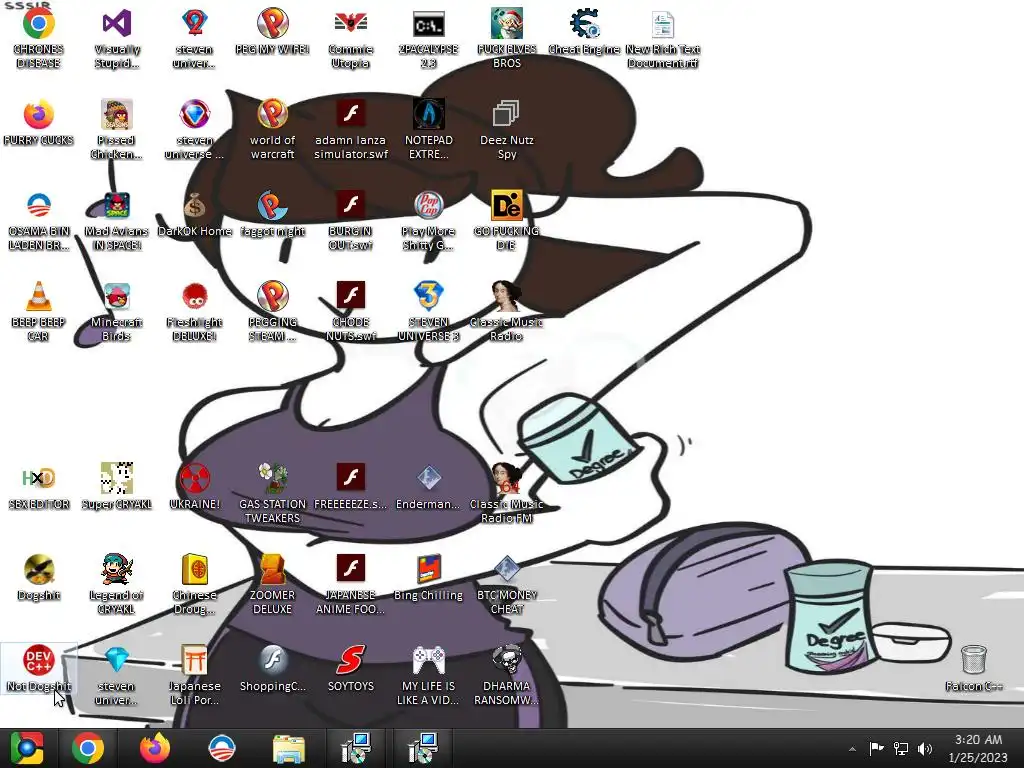Viewport: 1024px width, 768px height.
Task: Open the Pissed Chicken... game shortcut
Action: coord(117,129)
